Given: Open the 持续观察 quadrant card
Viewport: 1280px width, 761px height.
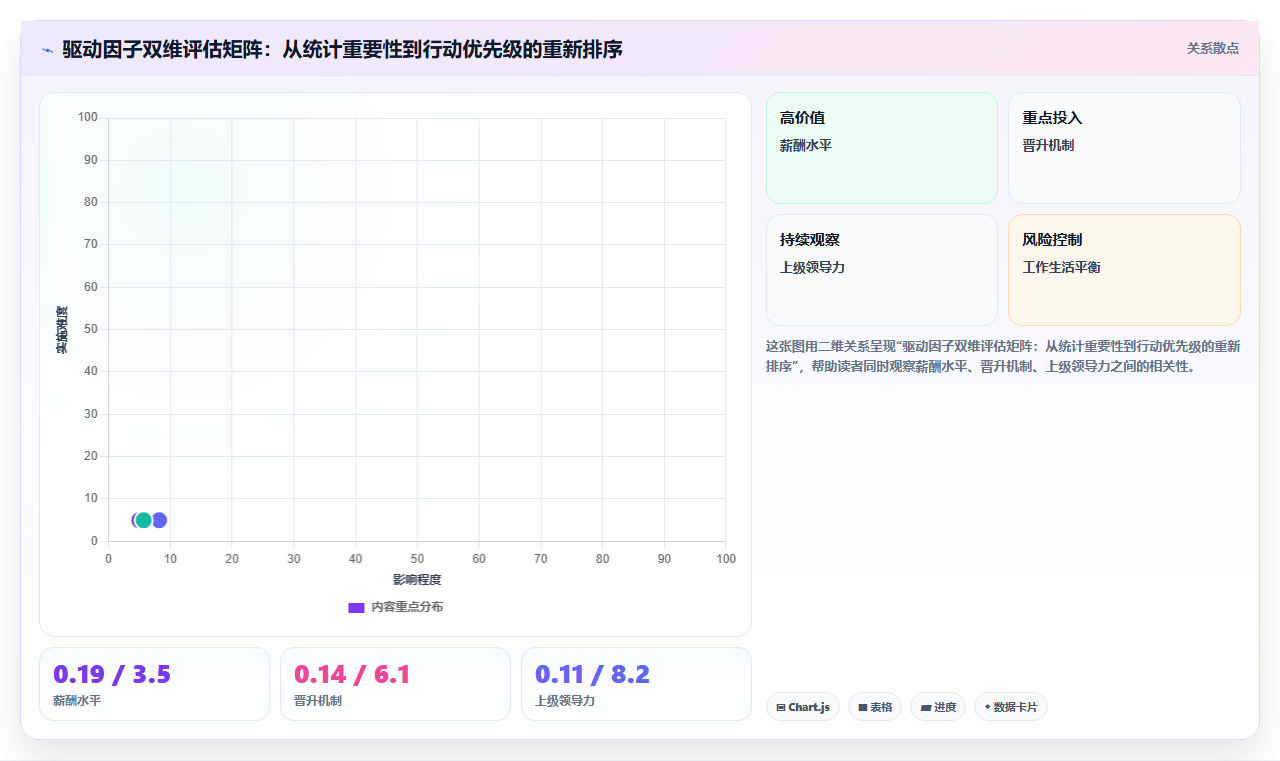Looking at the screenshot, I should [882, 270].
